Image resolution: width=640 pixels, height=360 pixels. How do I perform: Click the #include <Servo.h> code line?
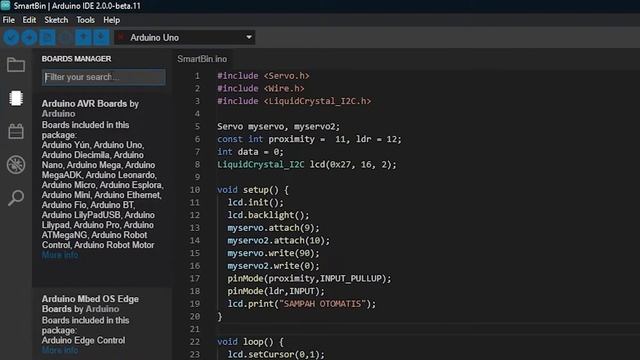263,76
